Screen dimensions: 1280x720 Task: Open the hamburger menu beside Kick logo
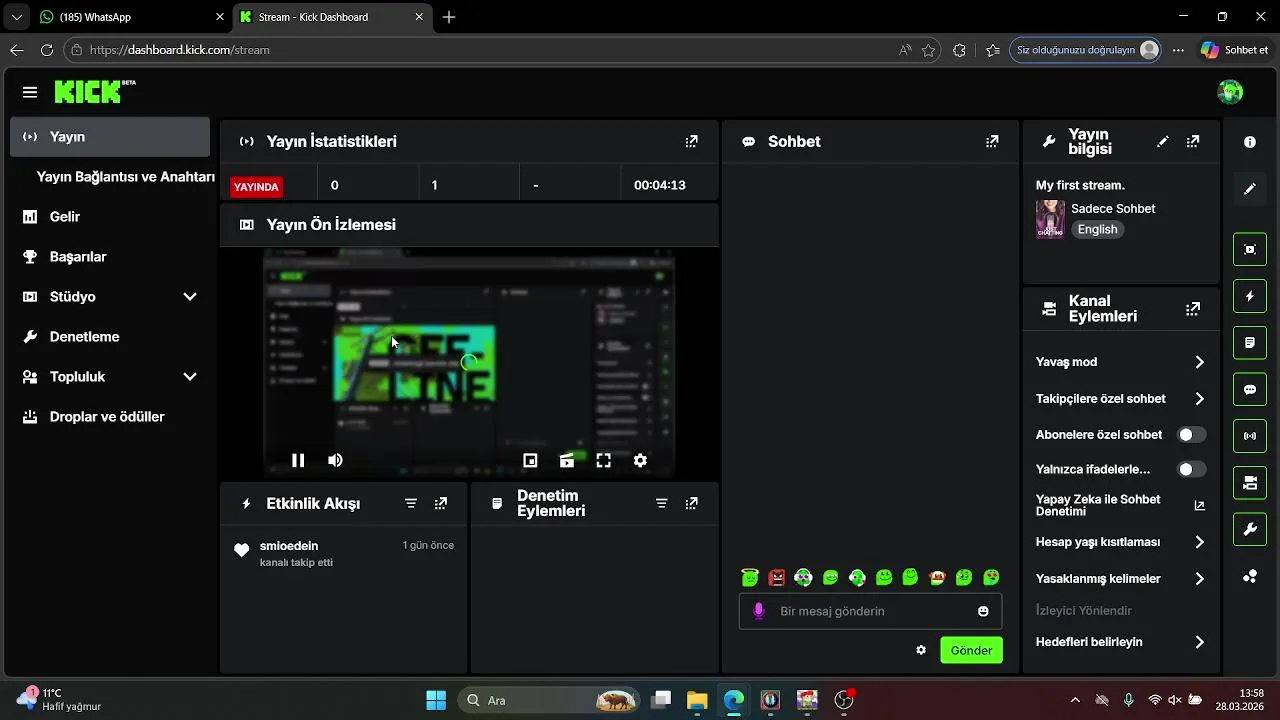point(30,92)
